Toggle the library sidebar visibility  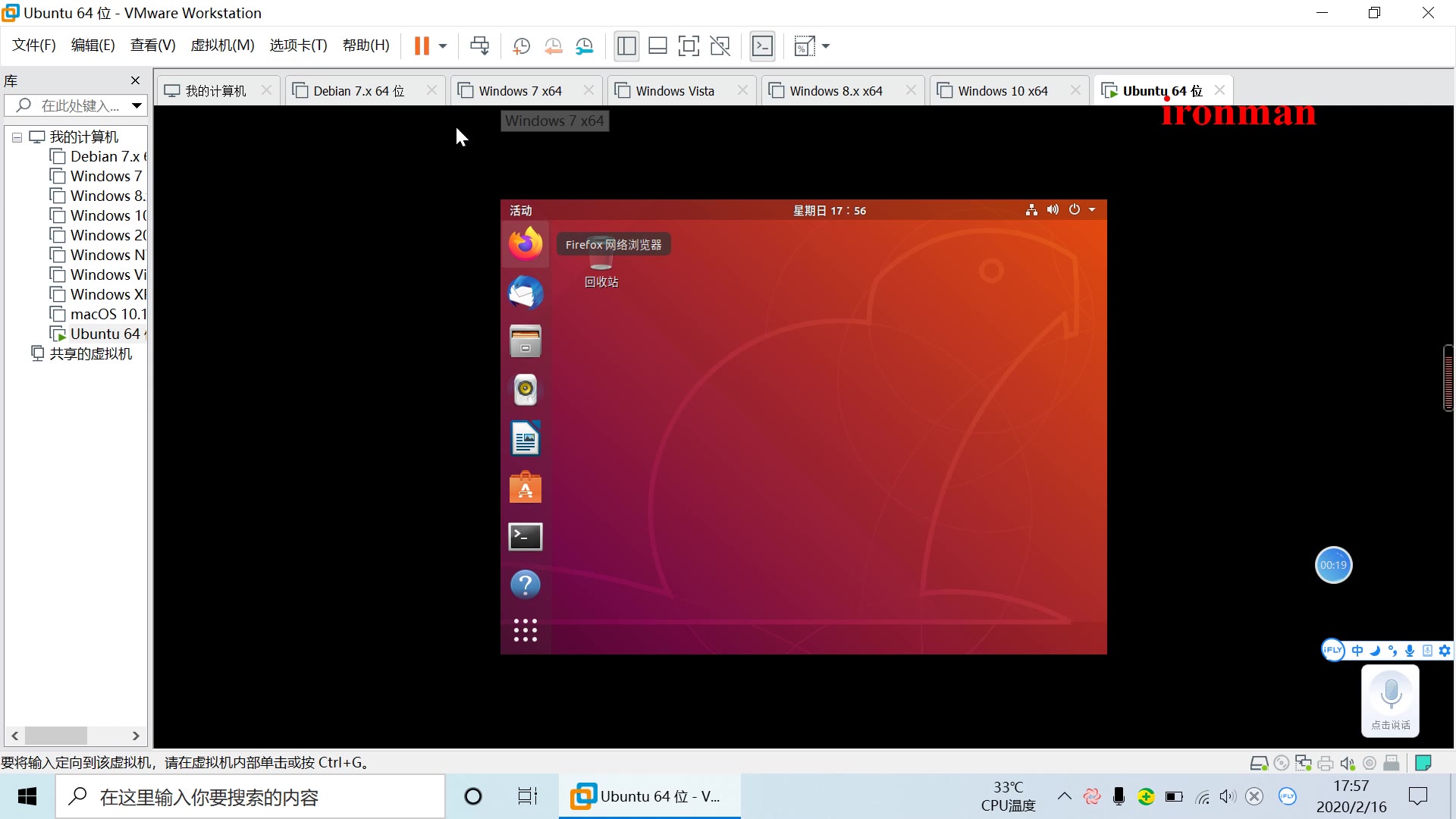pos(626,45)
